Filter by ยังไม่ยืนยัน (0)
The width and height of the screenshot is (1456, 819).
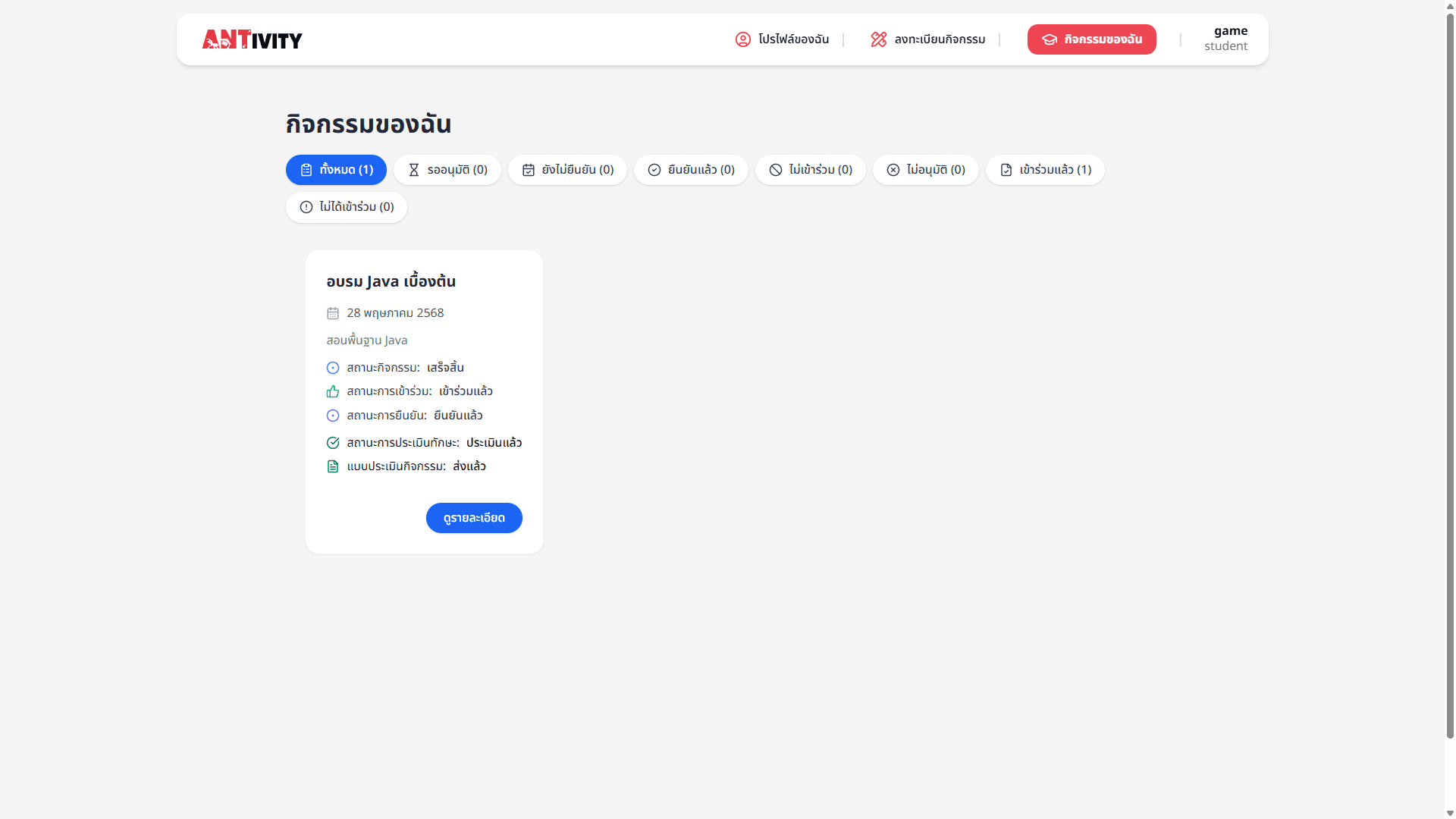[x=567, y=170]
